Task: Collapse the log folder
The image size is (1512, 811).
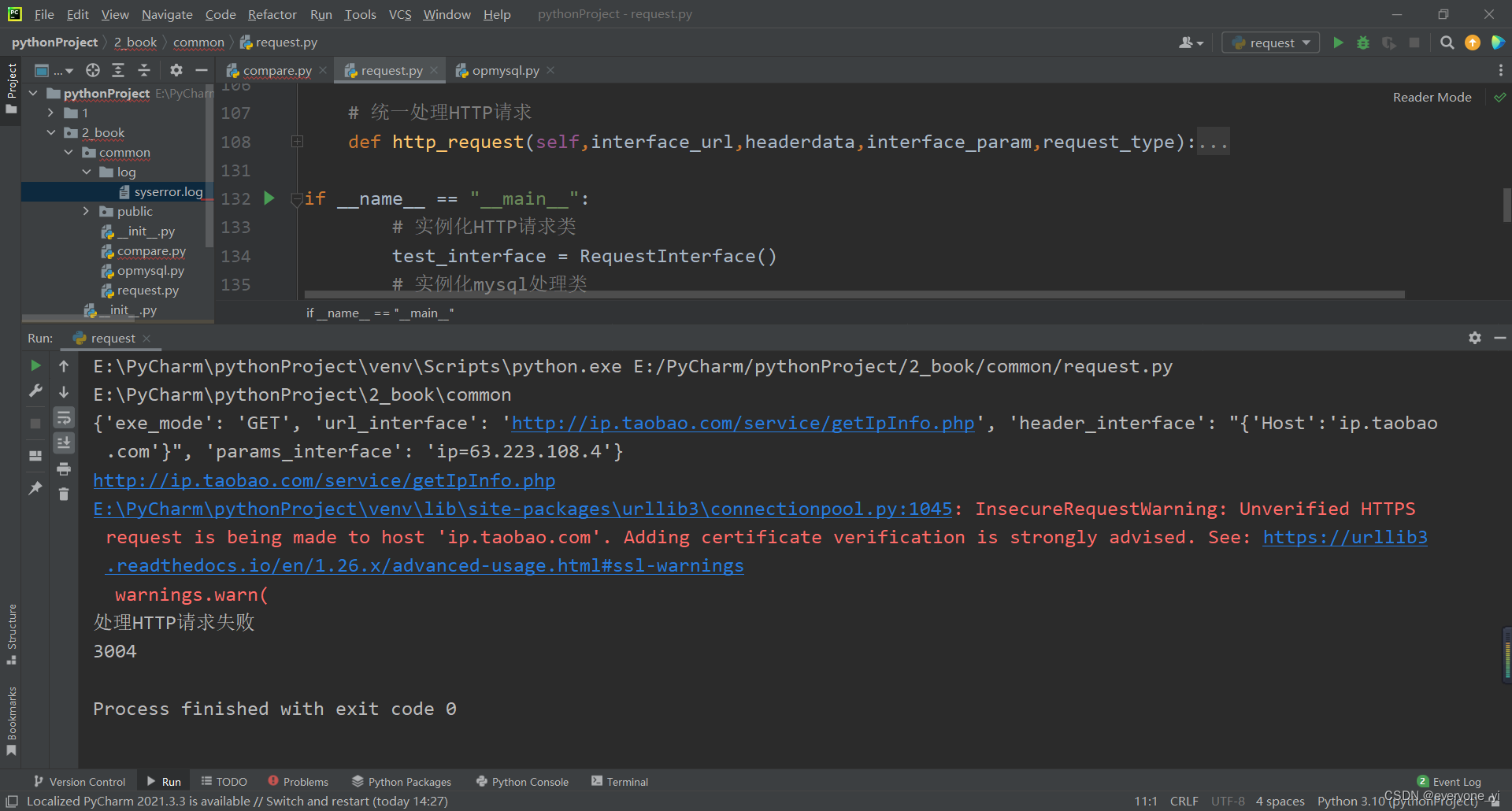Action: 87,172
